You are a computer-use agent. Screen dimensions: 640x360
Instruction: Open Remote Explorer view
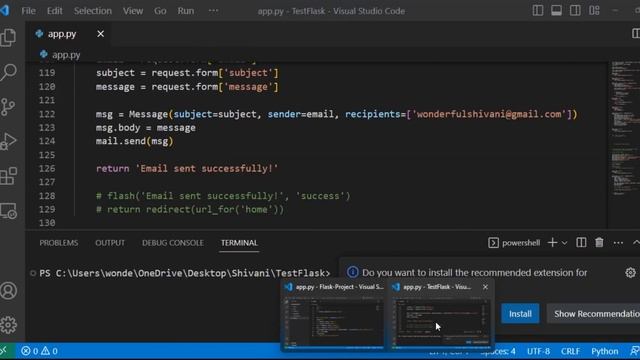pos(9,211)
